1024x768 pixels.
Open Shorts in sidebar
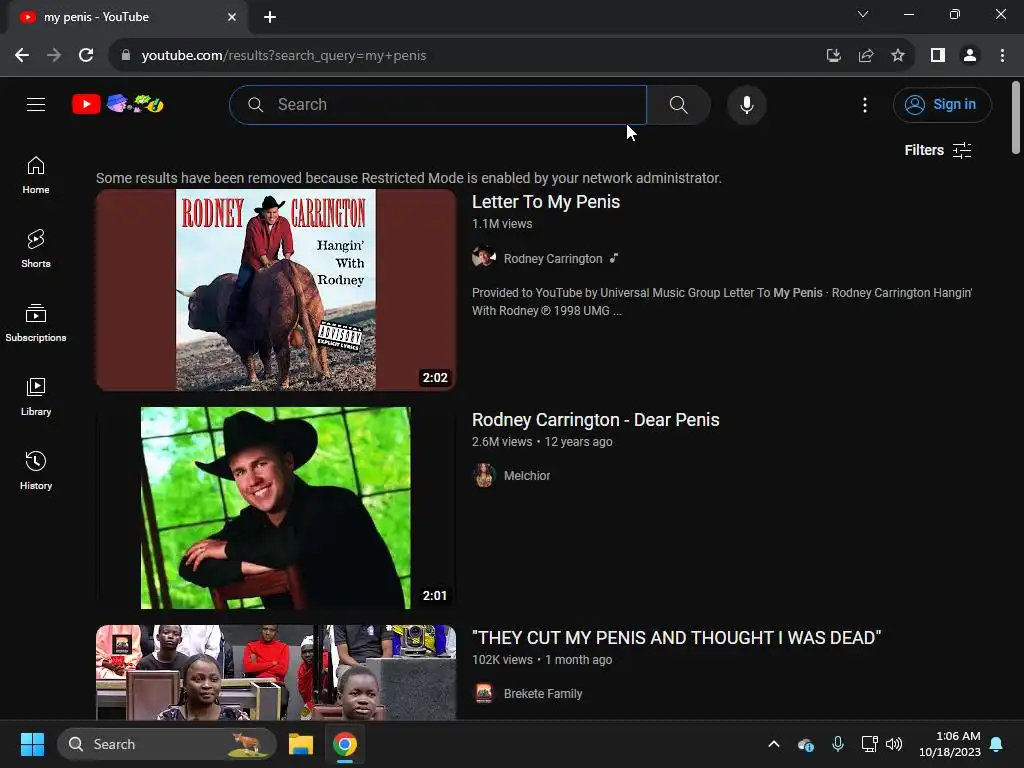click(36, 249)
